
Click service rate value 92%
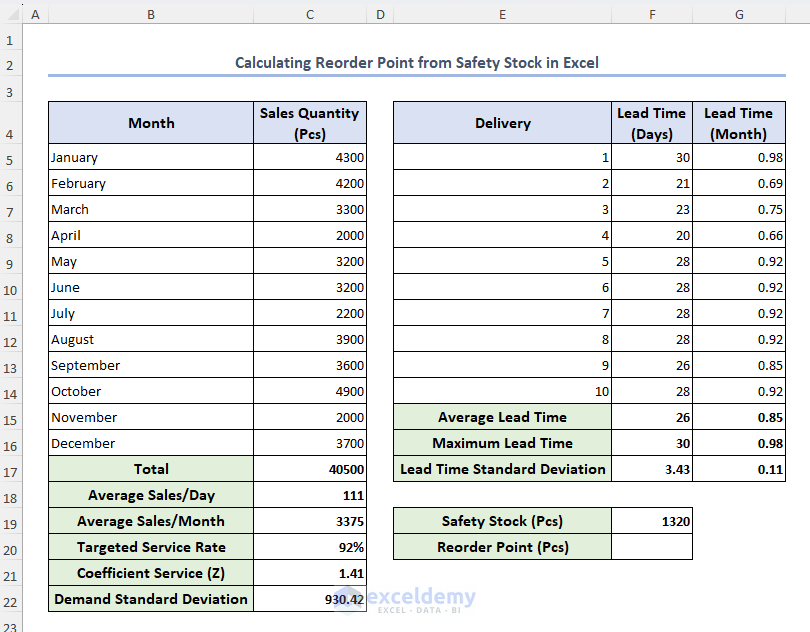310,547
